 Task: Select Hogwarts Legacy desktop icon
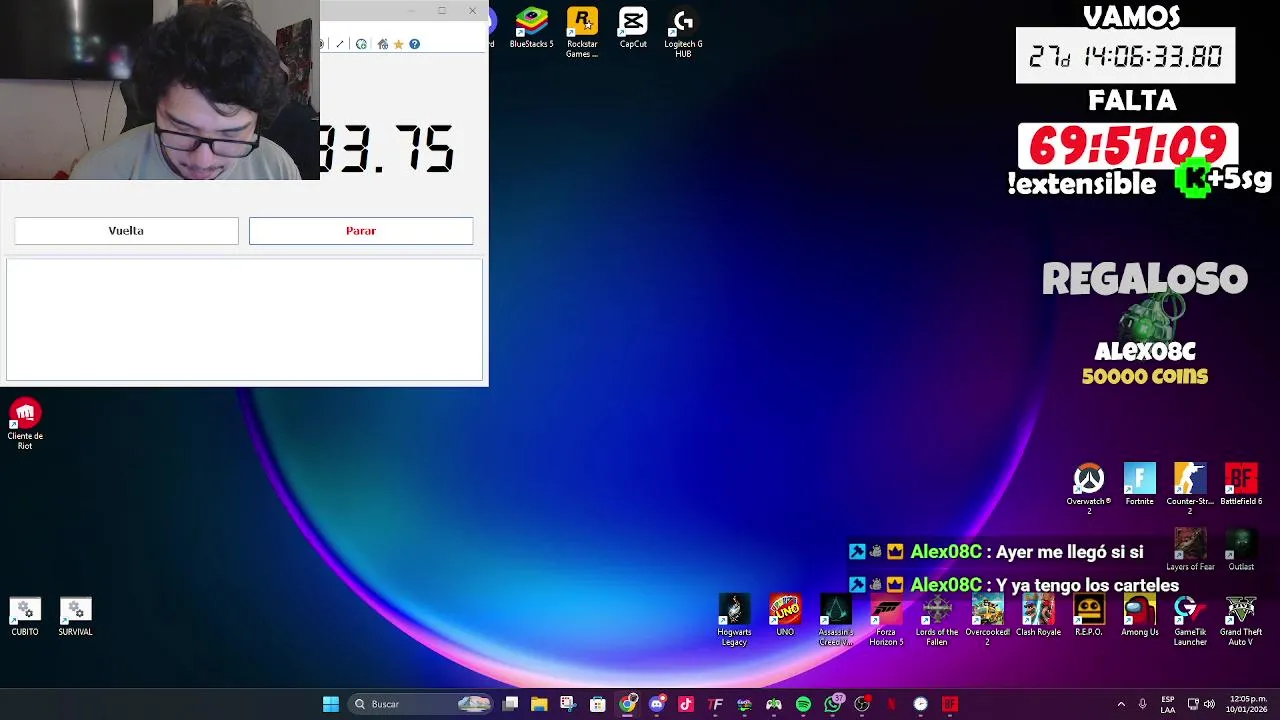734,621
